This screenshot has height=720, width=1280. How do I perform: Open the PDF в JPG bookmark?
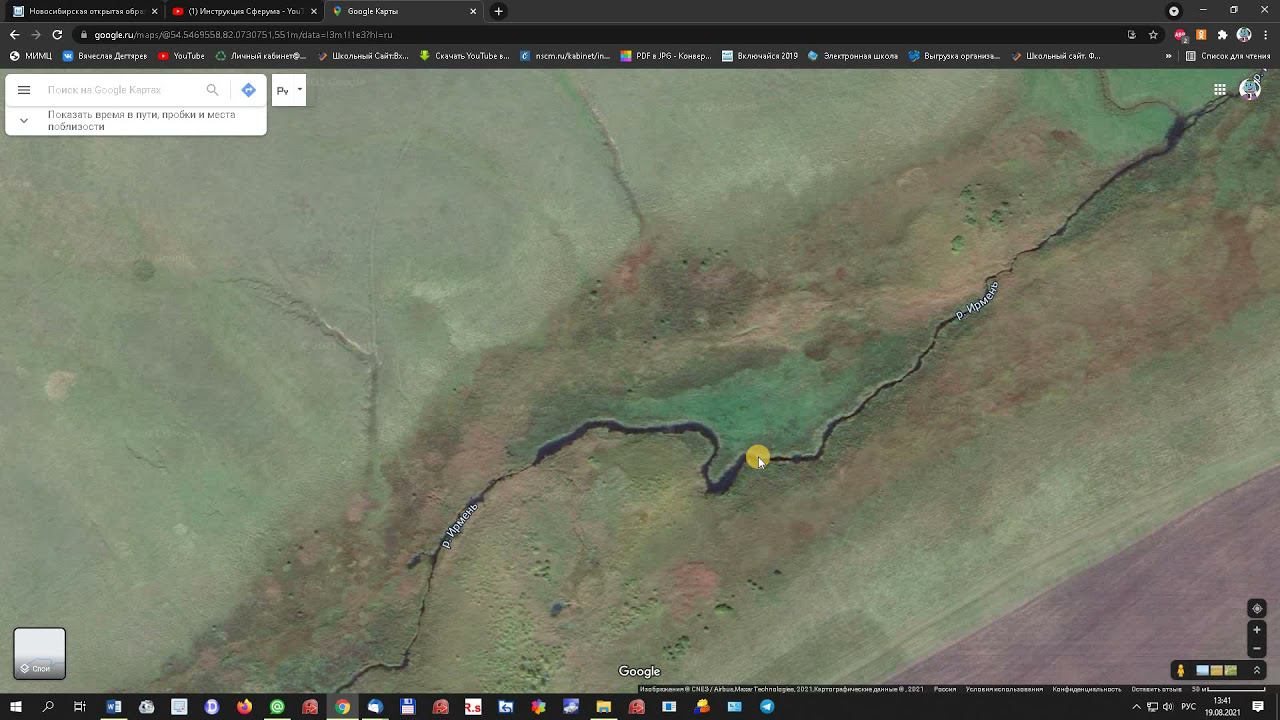click(666, 56)
